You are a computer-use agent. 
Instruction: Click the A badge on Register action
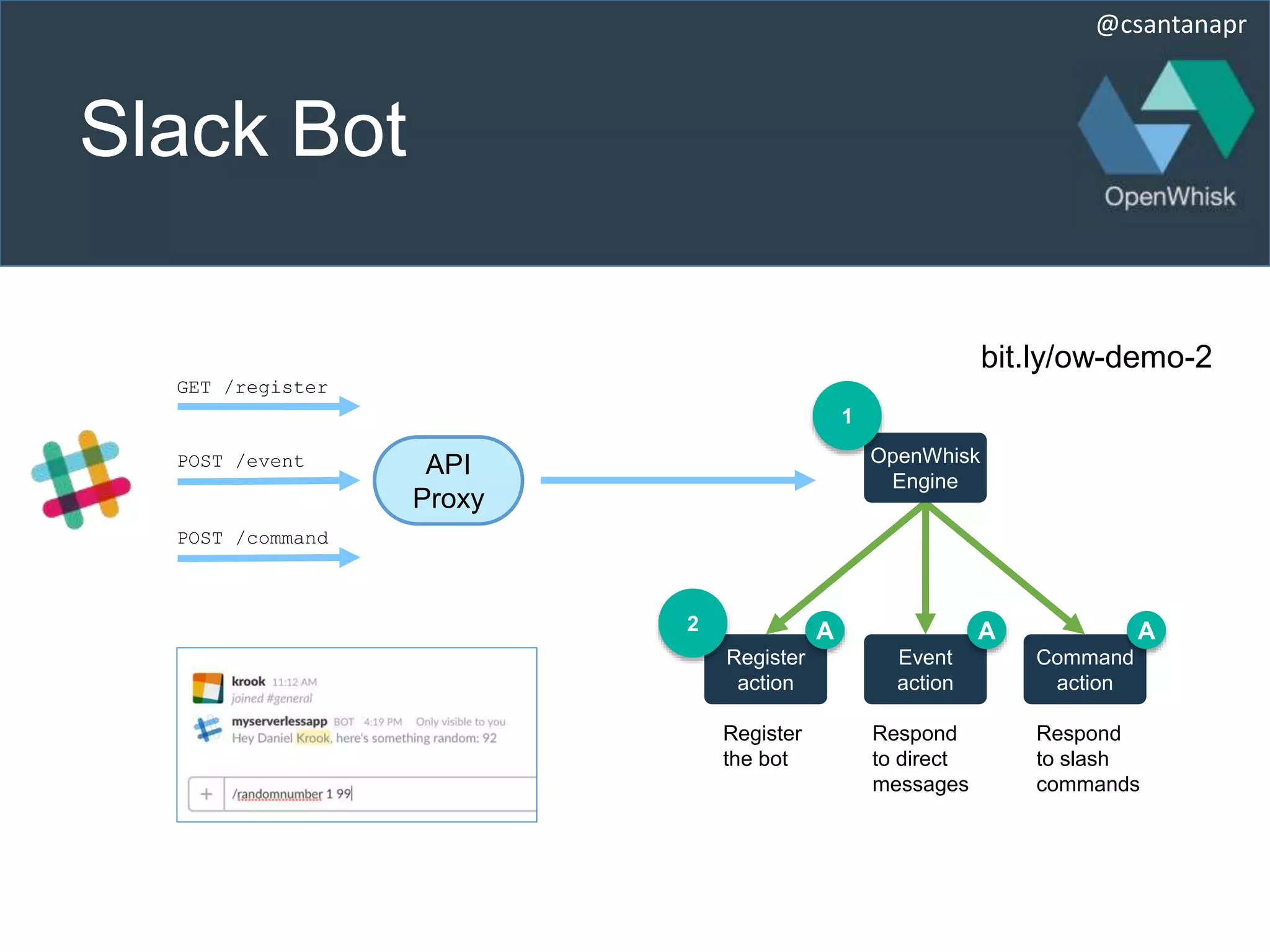tap(825, 630)
